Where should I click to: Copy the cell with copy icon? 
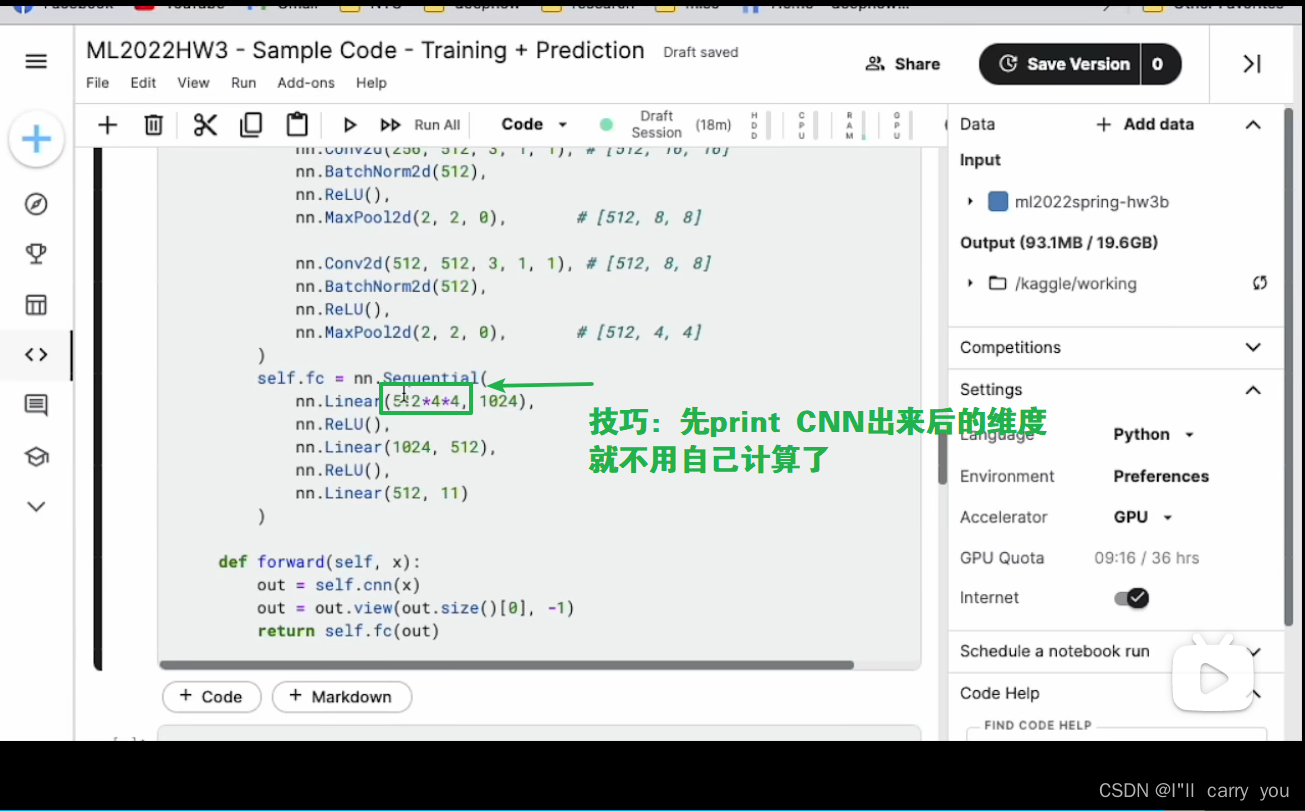(251, 124)
